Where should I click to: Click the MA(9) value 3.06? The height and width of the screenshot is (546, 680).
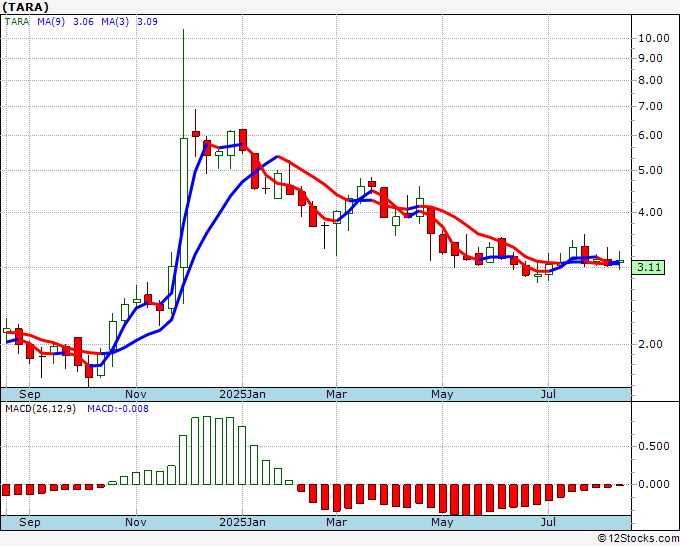[83, 22]
